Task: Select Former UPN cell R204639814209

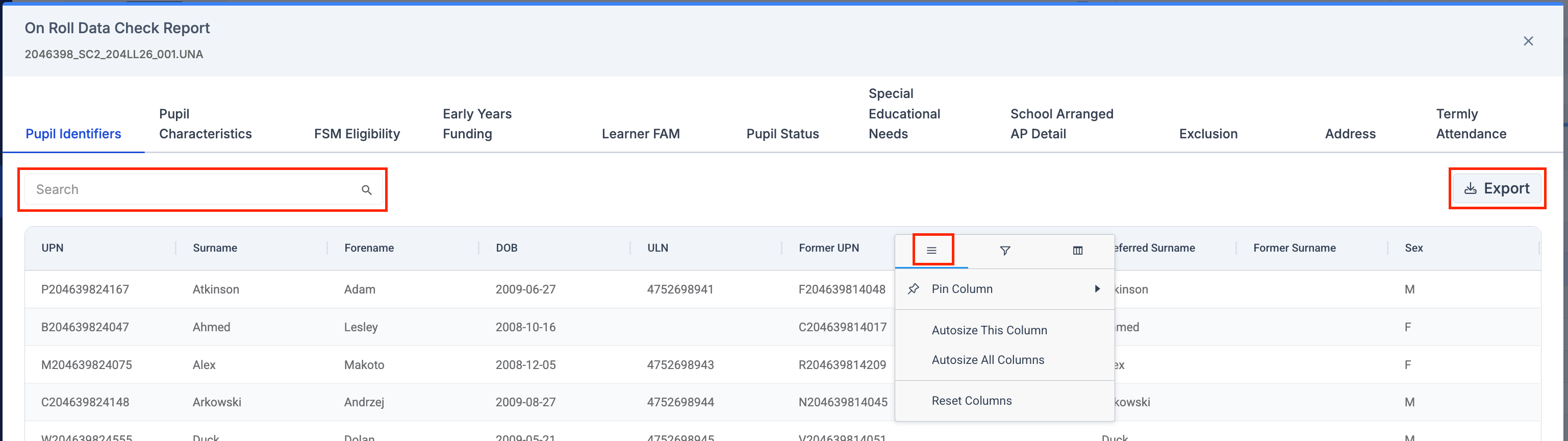Action: click(843, 365)
